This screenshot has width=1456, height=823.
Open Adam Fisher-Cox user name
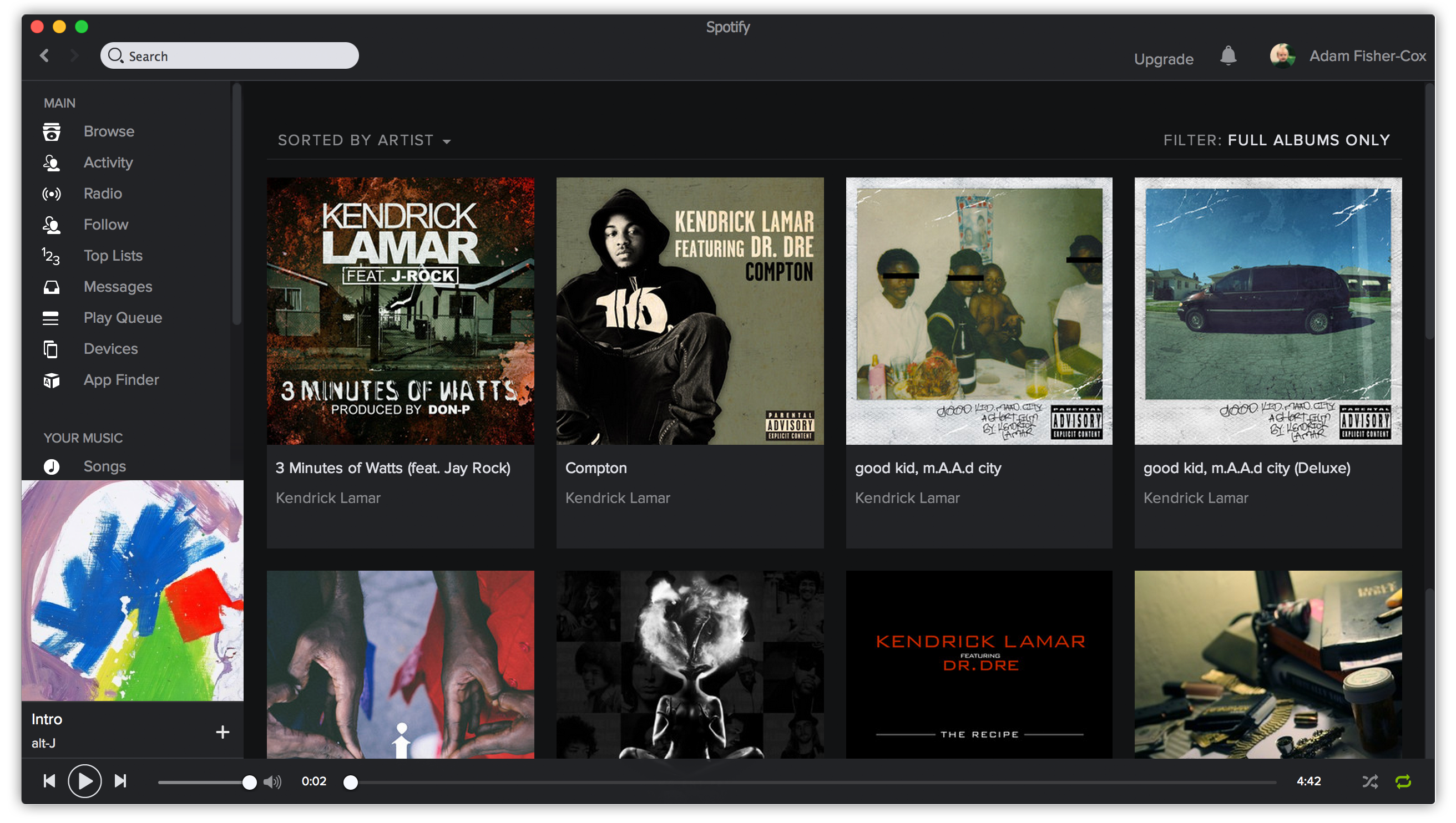coord(1367,56)
